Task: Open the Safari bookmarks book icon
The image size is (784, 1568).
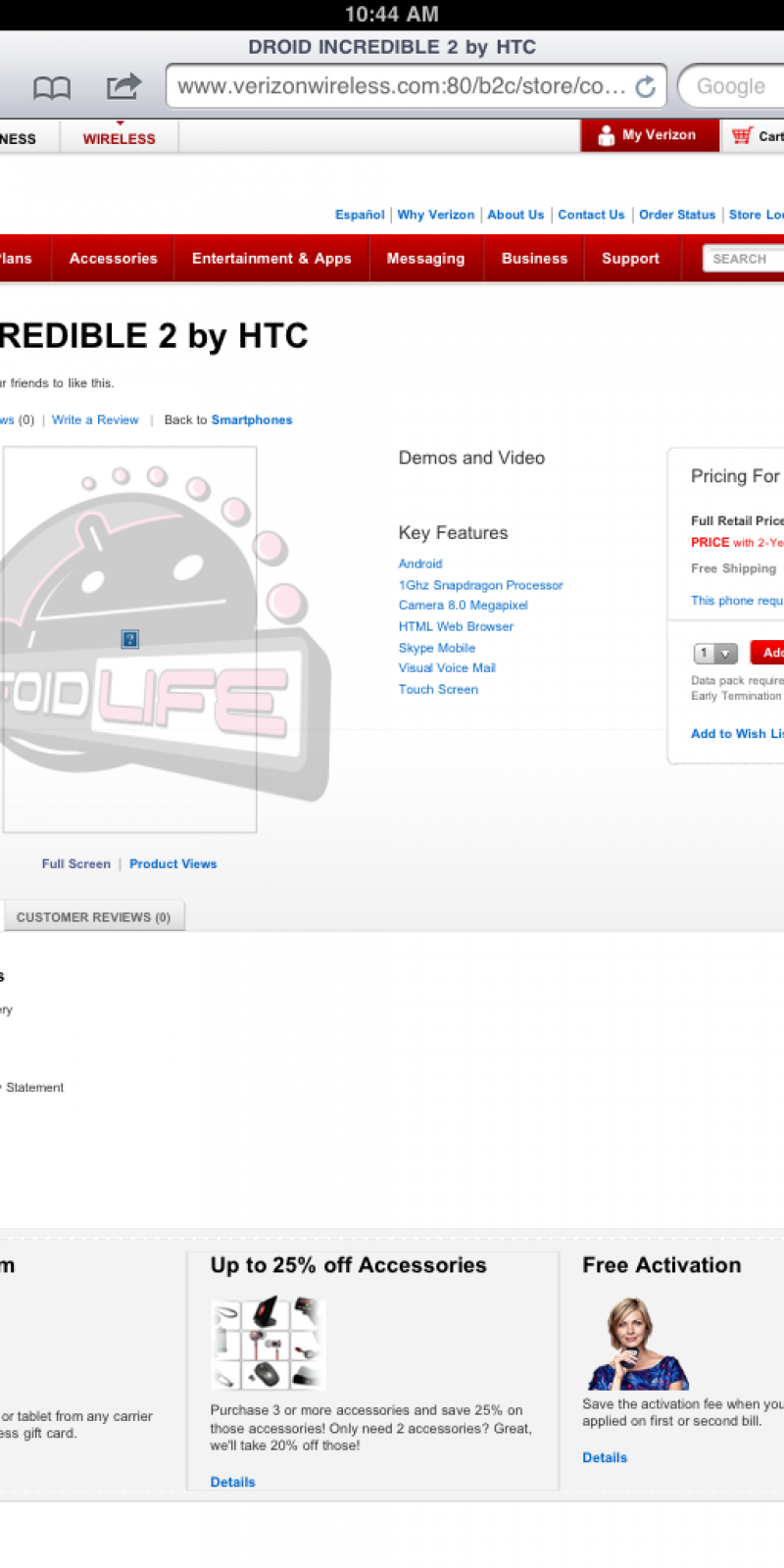Action: [x=52, y=88]
